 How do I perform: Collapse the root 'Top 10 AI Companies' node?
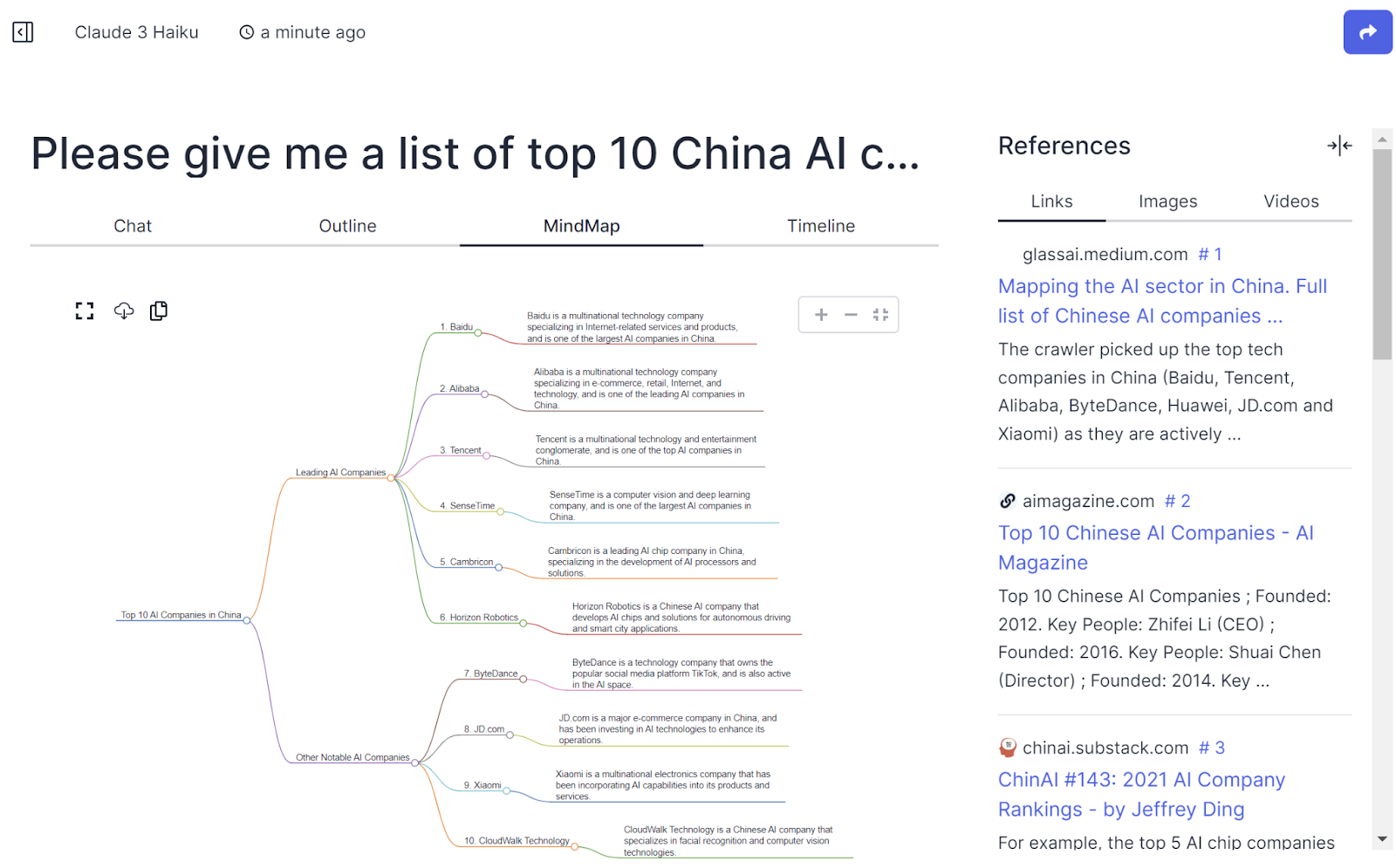coord(247,620)
